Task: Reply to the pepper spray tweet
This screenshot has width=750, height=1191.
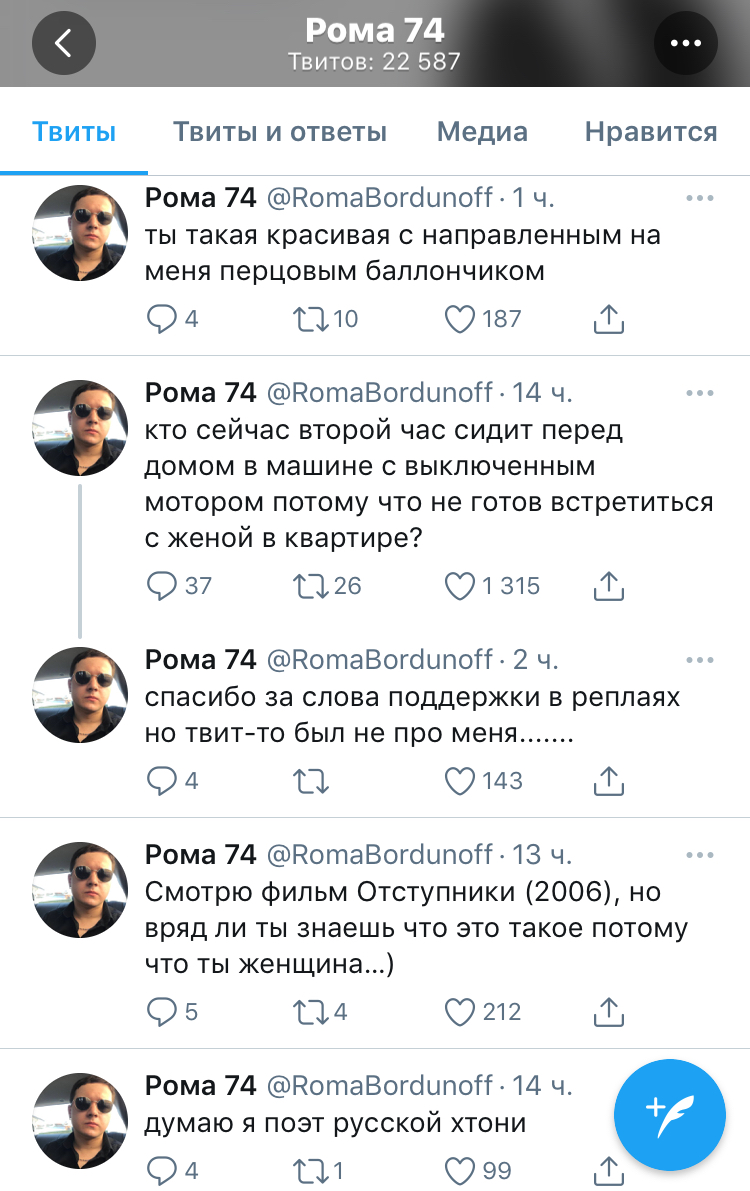Action: click(162, 319)
